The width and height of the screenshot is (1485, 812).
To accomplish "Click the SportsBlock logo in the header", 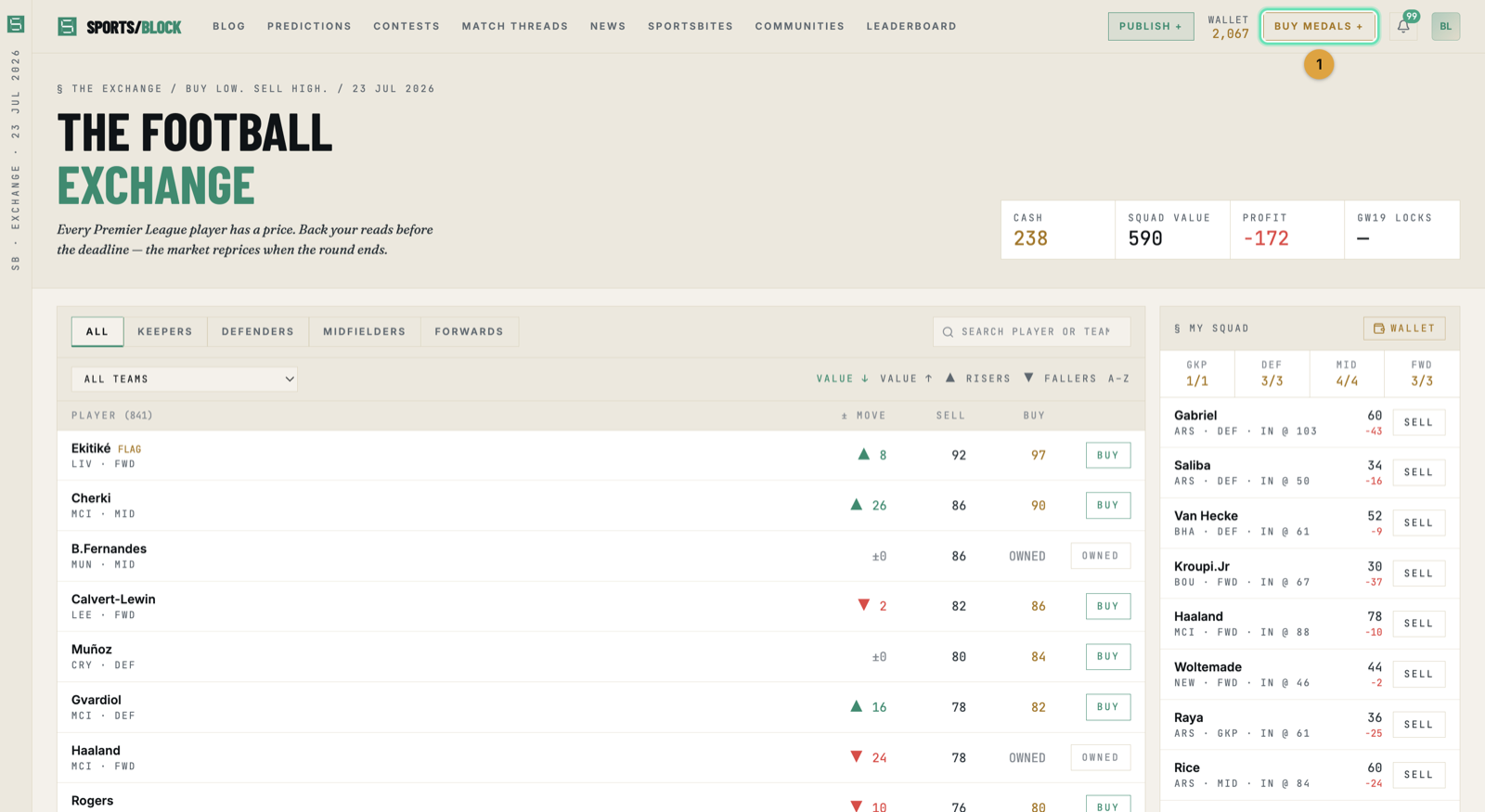I will coord(120,26).
